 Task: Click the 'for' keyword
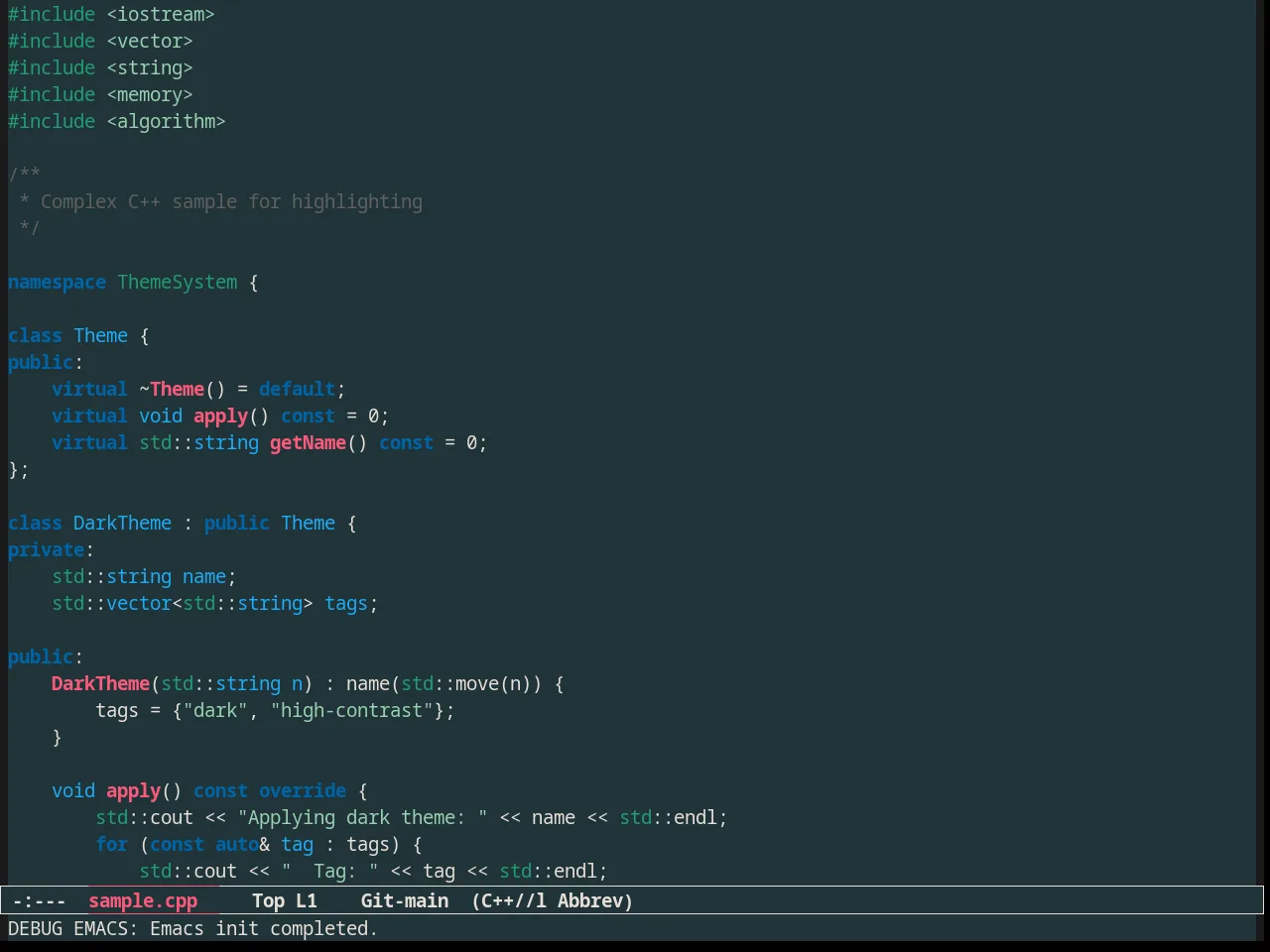point(111,844)
